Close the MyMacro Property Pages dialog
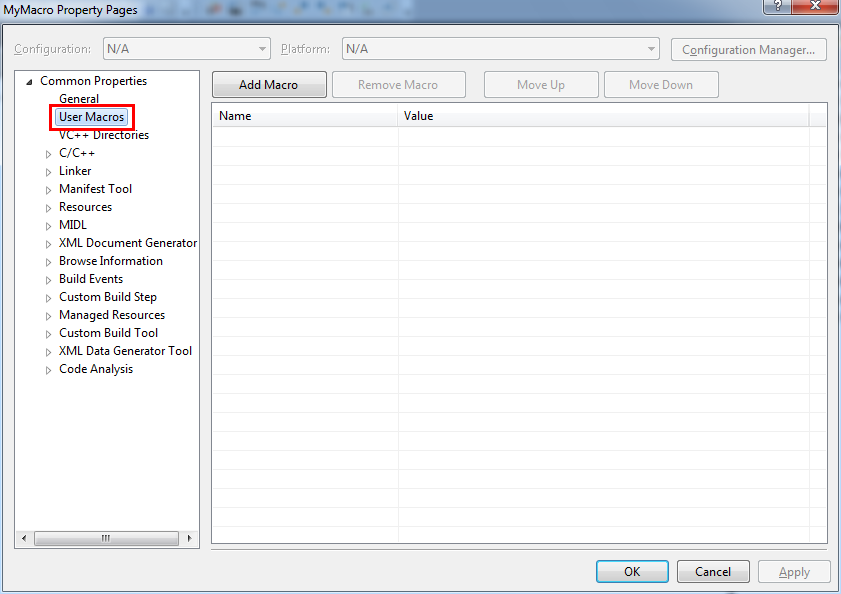The image size is (841, 594). pyautogui.click(x=815, y=6)
